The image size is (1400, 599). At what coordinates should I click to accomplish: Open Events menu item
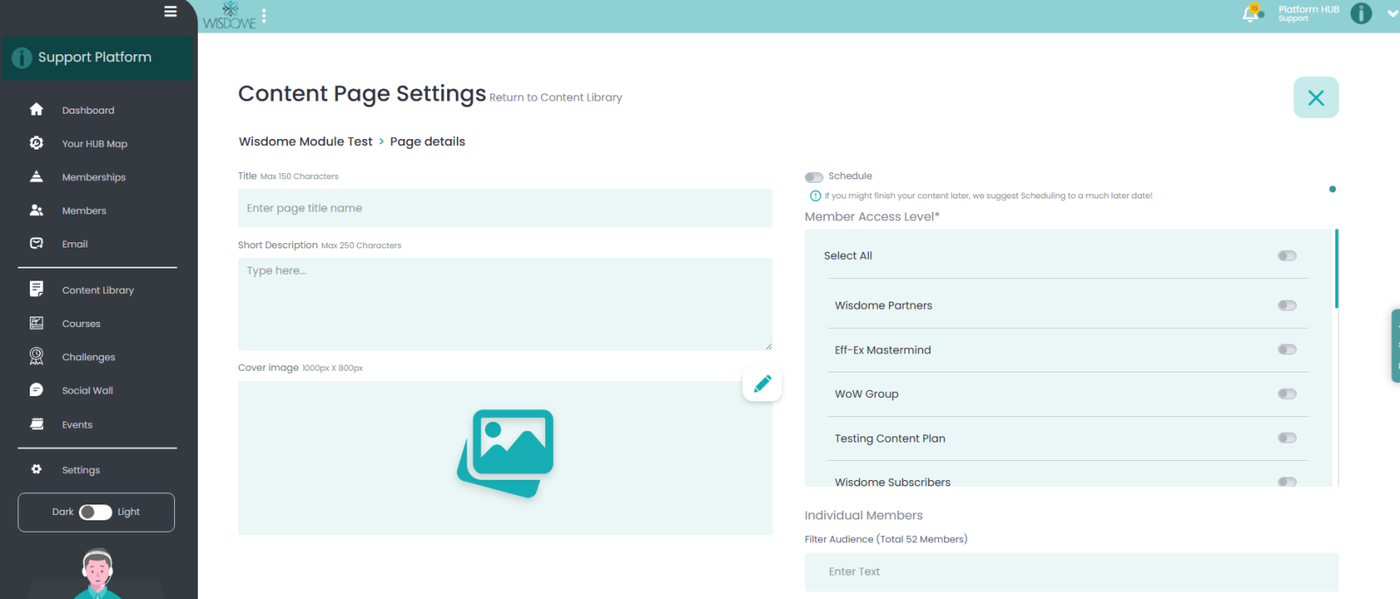(x=77, y=425)
